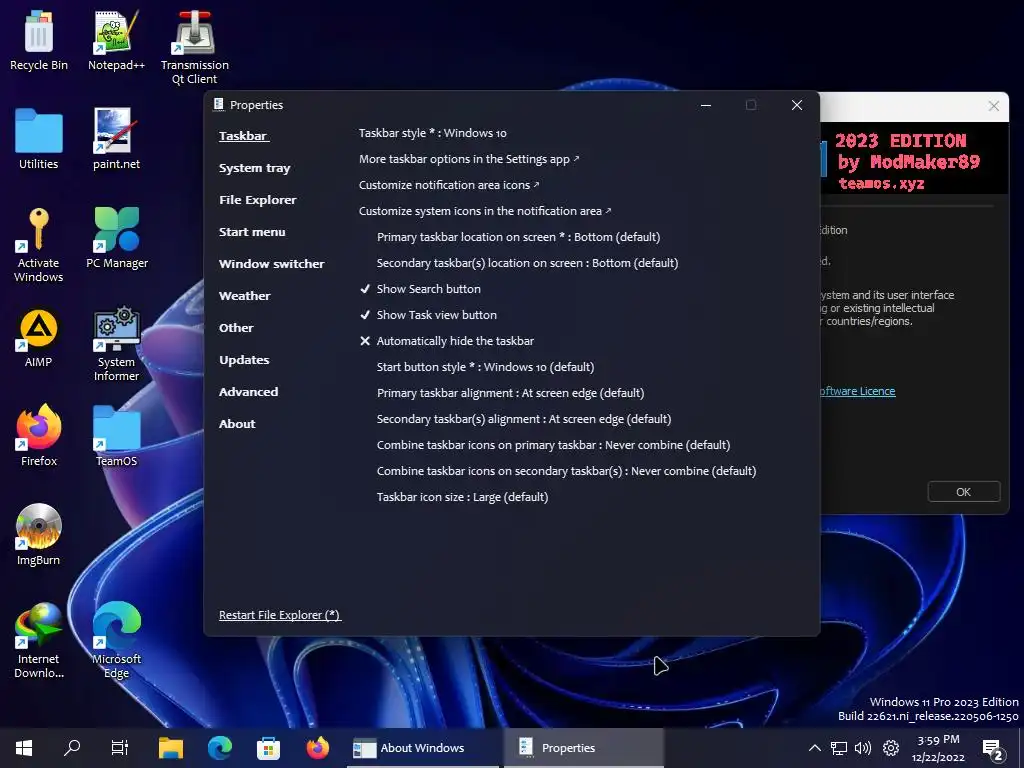Toggle Automatically hide the taskbar
1024x768 pixels.
[447, 341]
